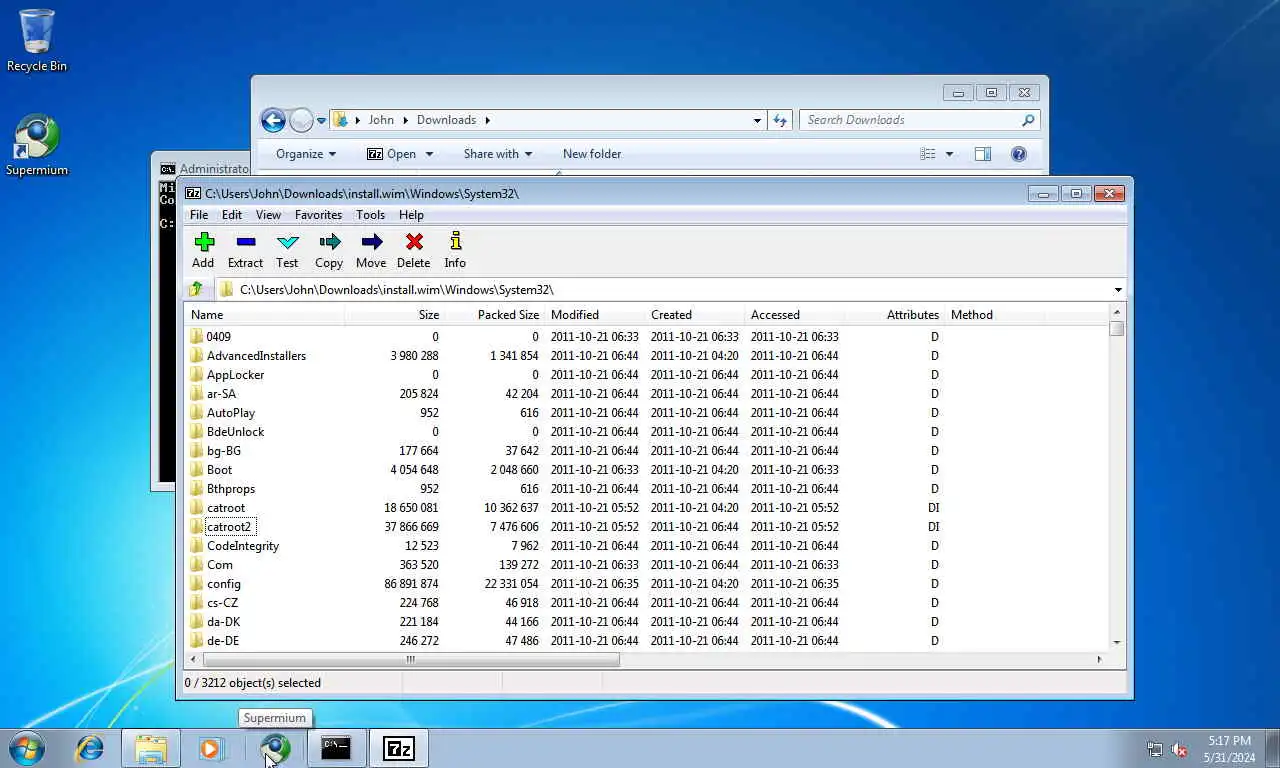The image size is (1280, 768).
Task: Expand the 7-Zip address path dropdown
Action: pos(1117,290)
